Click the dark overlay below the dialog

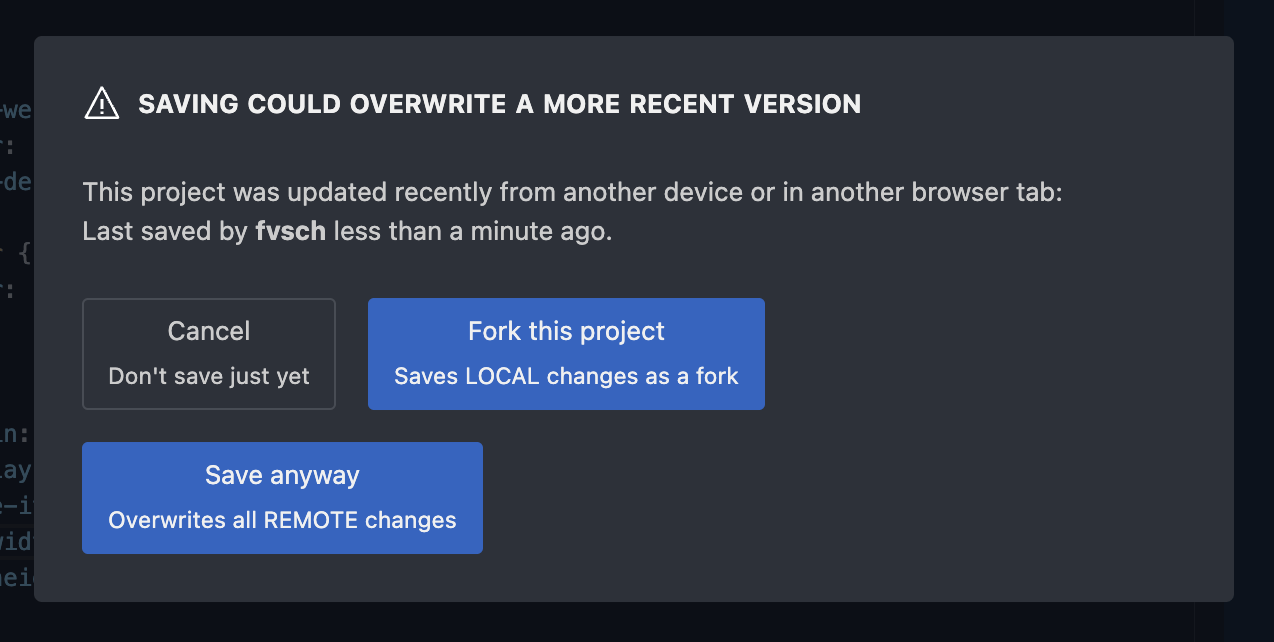click(637, 625)
